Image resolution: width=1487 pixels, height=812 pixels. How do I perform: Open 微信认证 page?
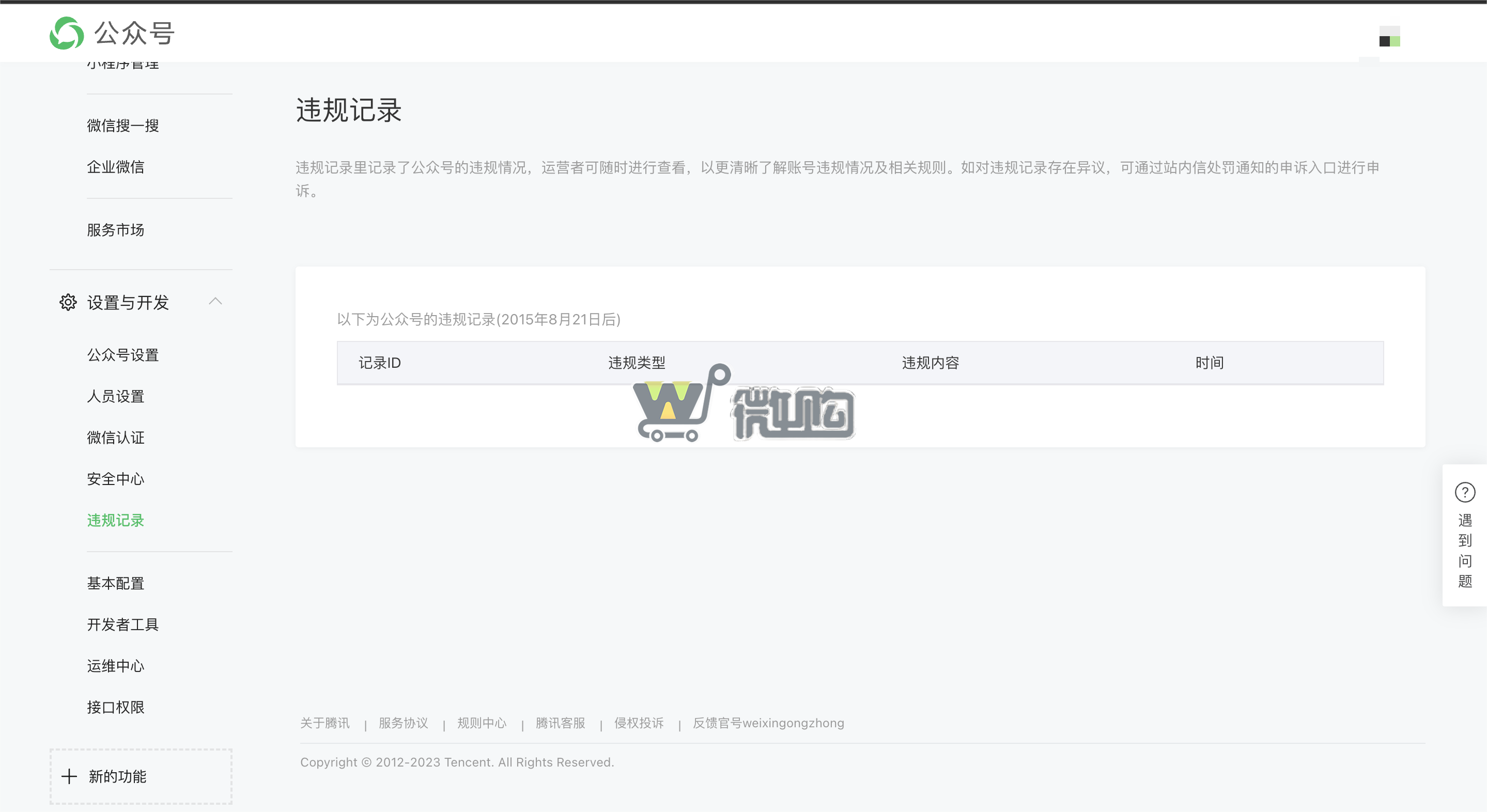point(115,437)
